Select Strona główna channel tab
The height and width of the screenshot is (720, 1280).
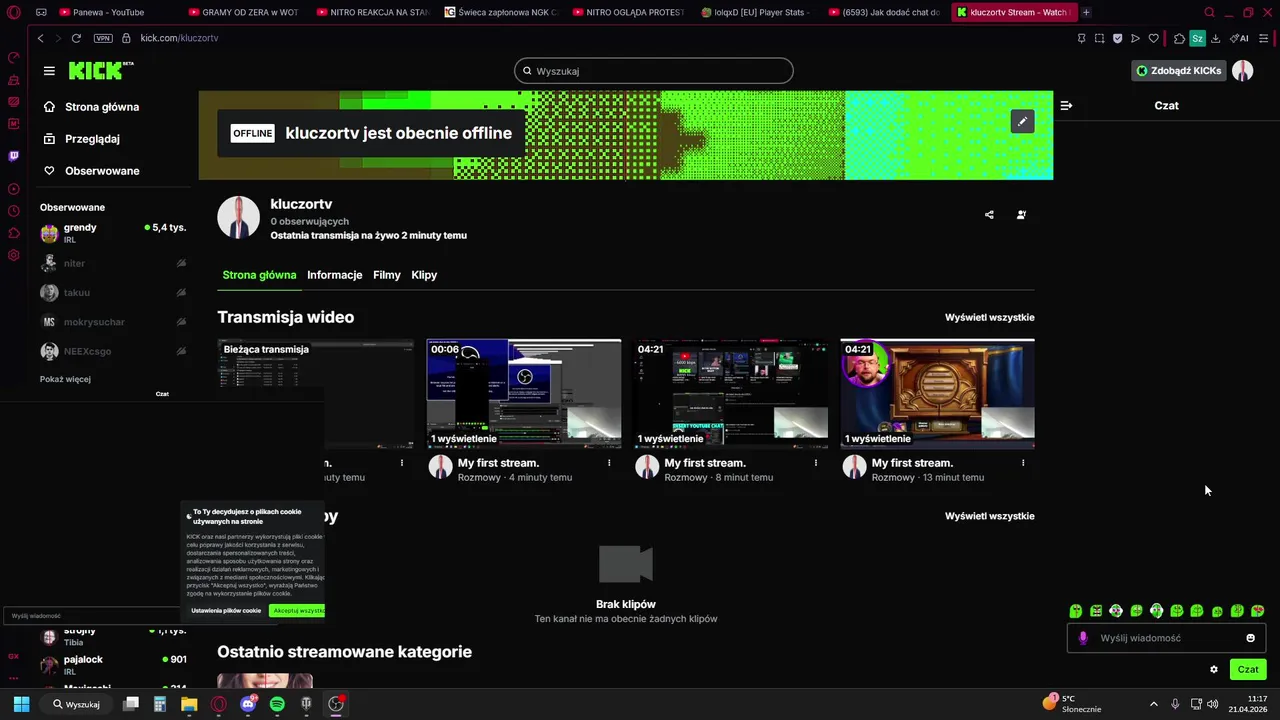pyautogui.click(x=259, y=275)
